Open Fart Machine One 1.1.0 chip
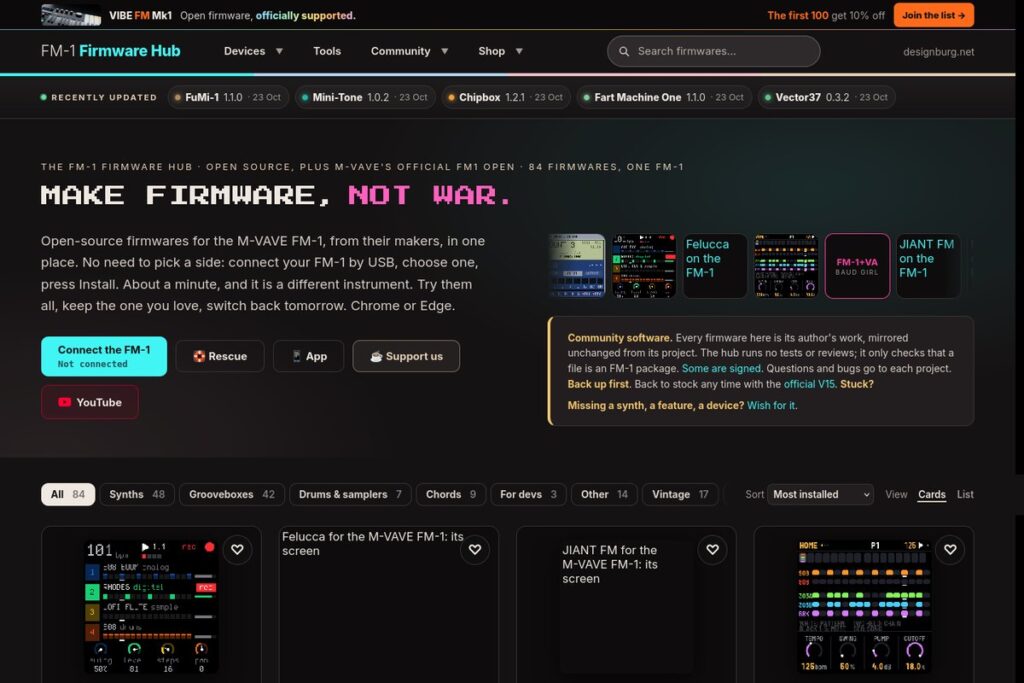The height and width of the screenshot is (683, 1024). [664, 97]
